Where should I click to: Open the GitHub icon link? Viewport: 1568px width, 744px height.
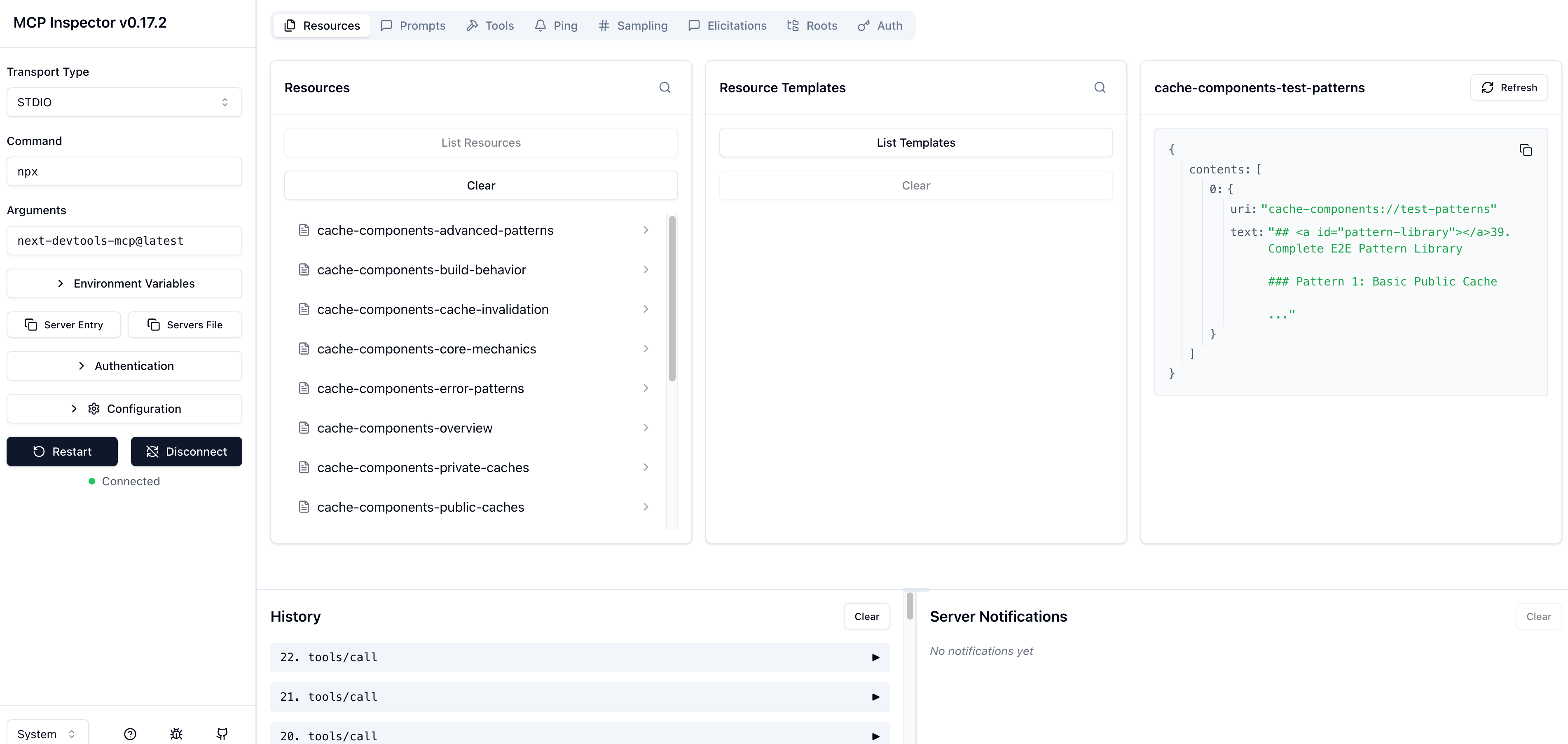pyautogui.click(x=222, y=734)
